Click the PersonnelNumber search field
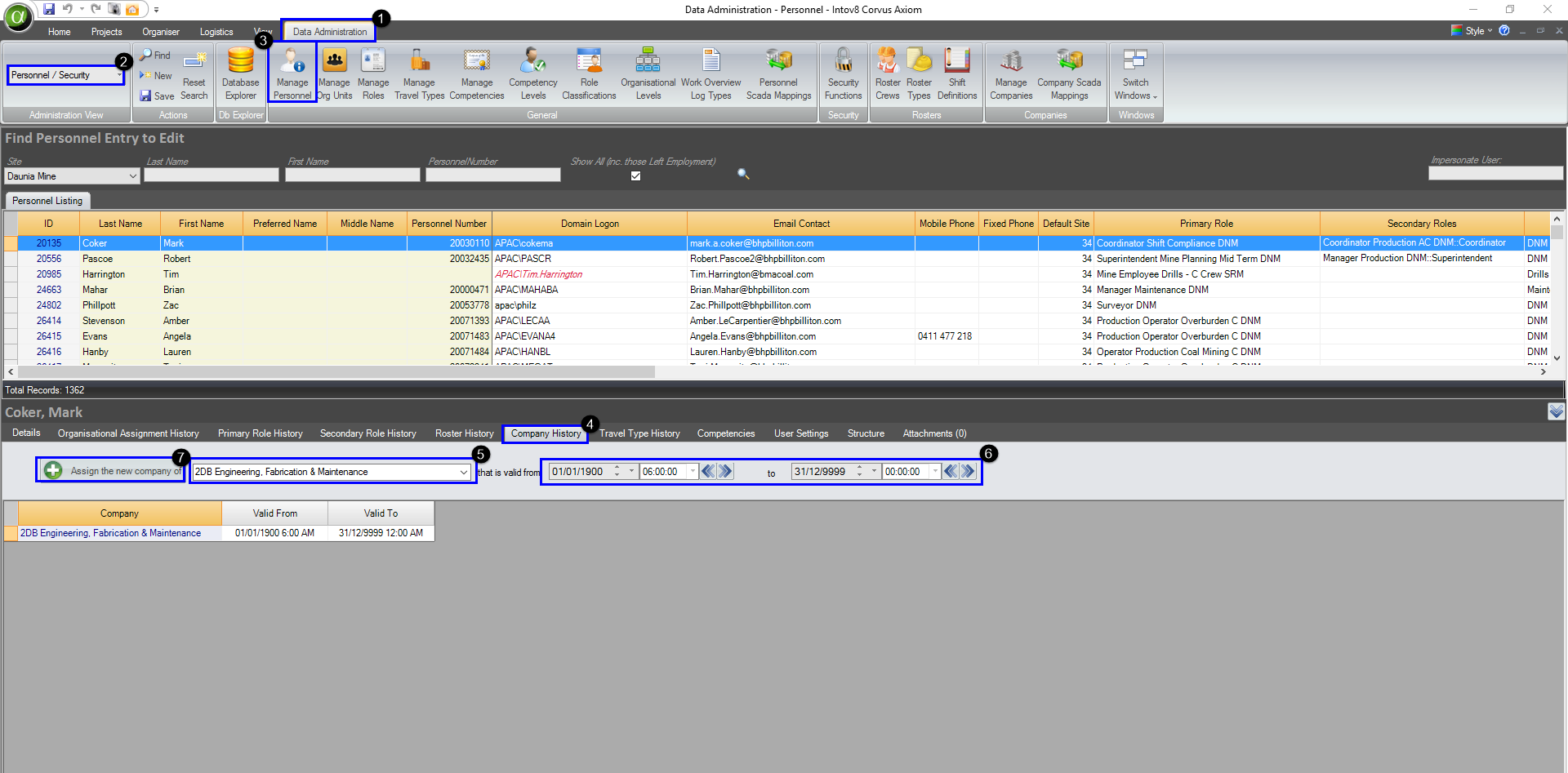Screen dimensions: 1568x773 (x=493, y=175)
